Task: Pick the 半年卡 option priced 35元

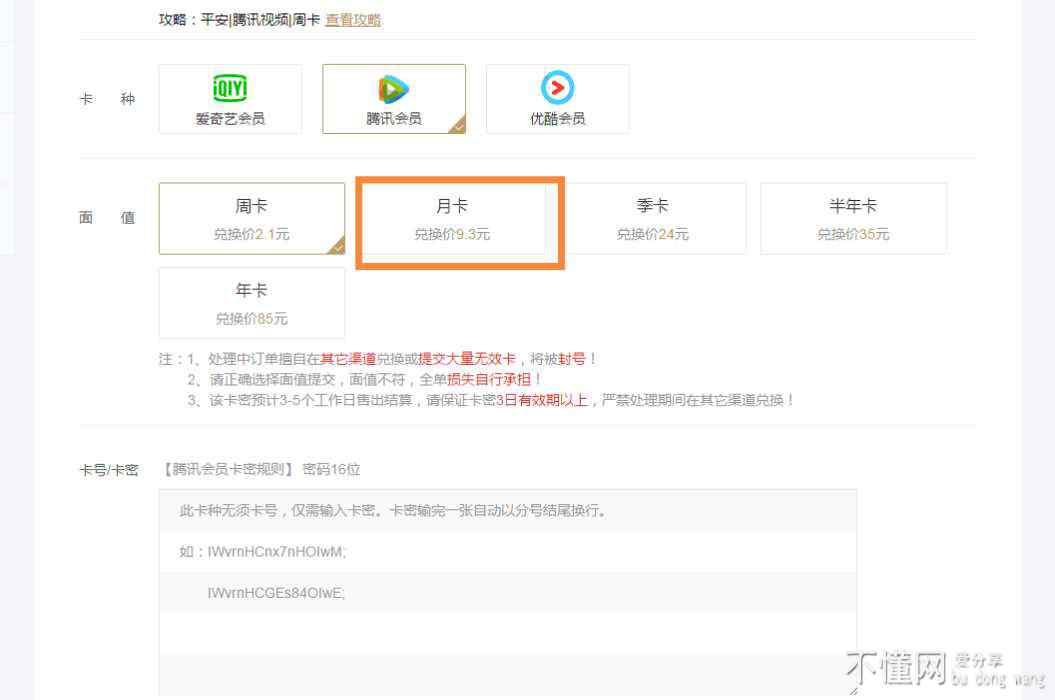Action: pyautogui.click(x=853, y=218)
